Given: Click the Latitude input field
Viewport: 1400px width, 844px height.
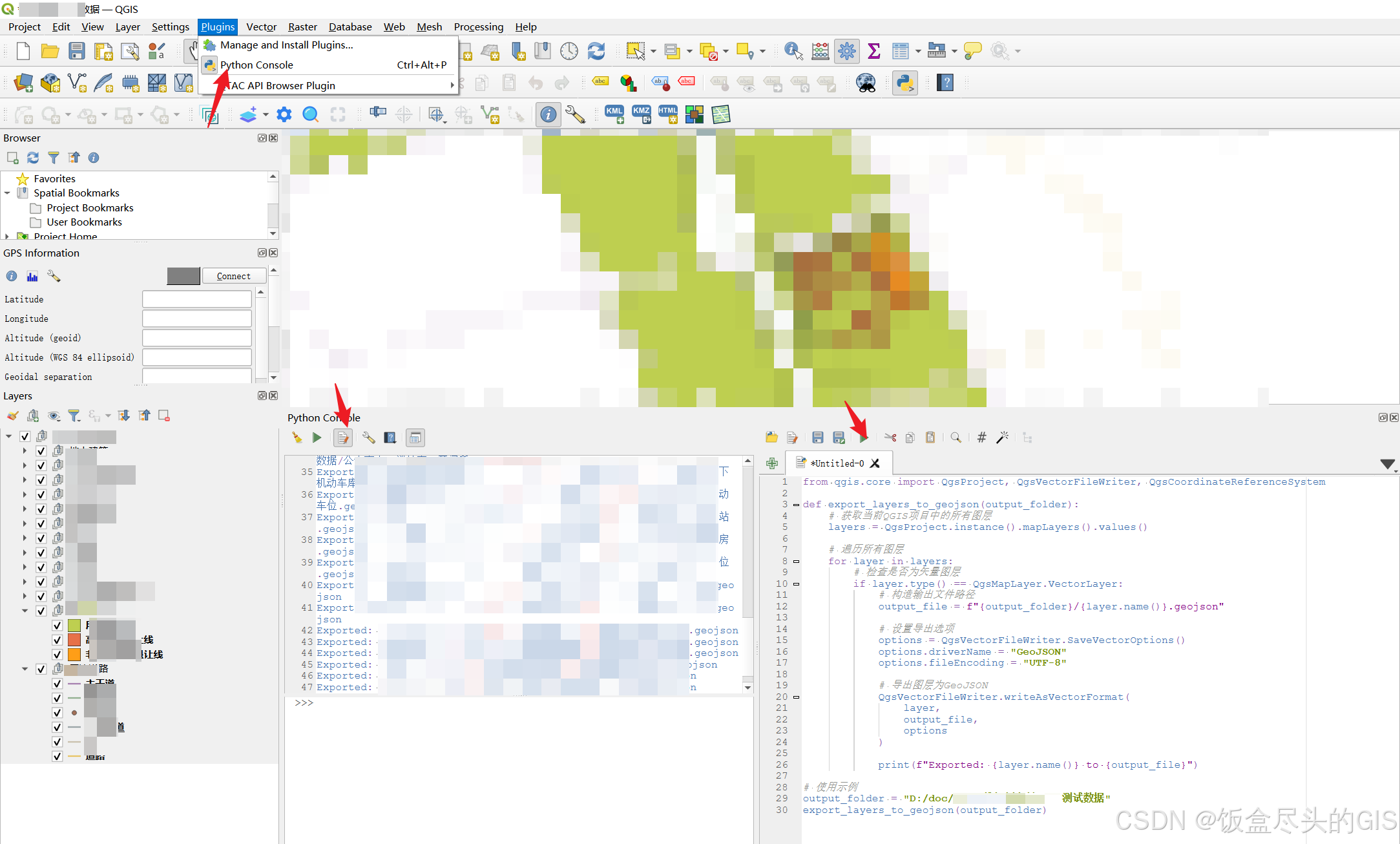Looking at the screenshot, I should (196, 299).
